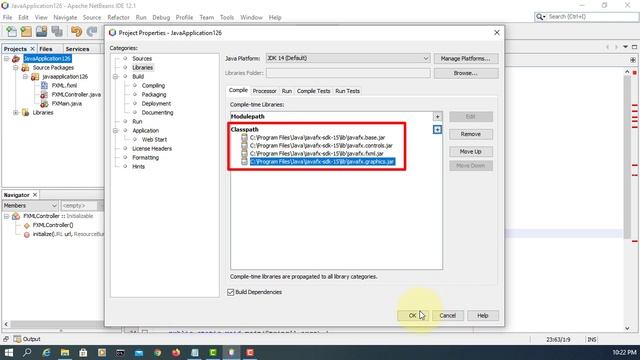Collapse the Application category expander

click(116, 131)
